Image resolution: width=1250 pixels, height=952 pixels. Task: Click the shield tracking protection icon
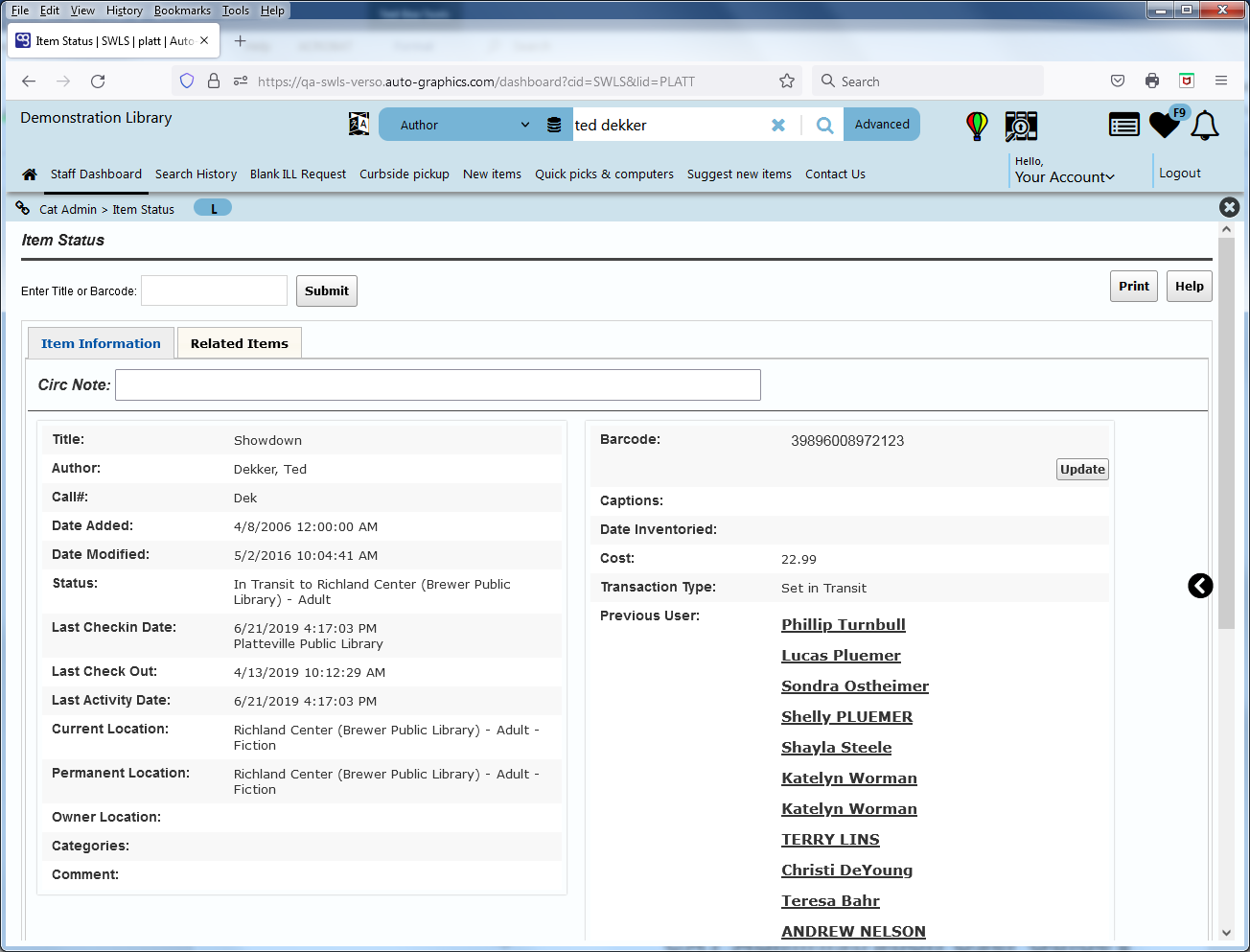pos(187,81)
